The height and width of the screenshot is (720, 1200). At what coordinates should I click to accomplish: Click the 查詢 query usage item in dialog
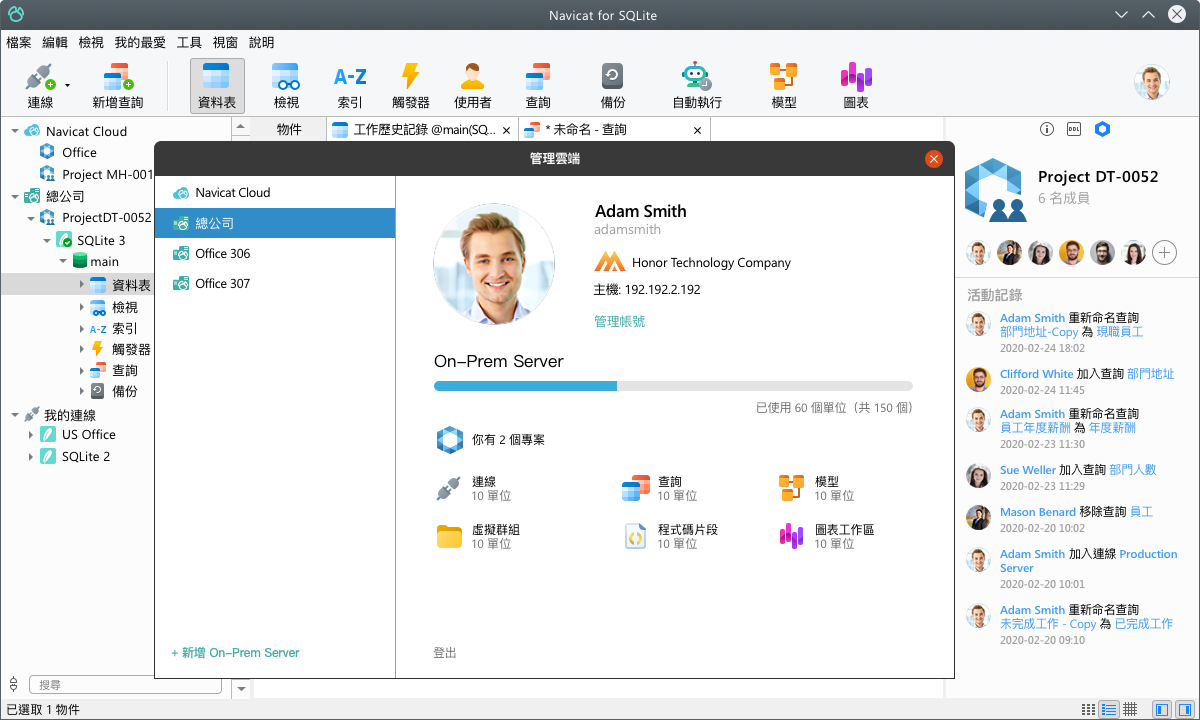(x=660, y=488)
